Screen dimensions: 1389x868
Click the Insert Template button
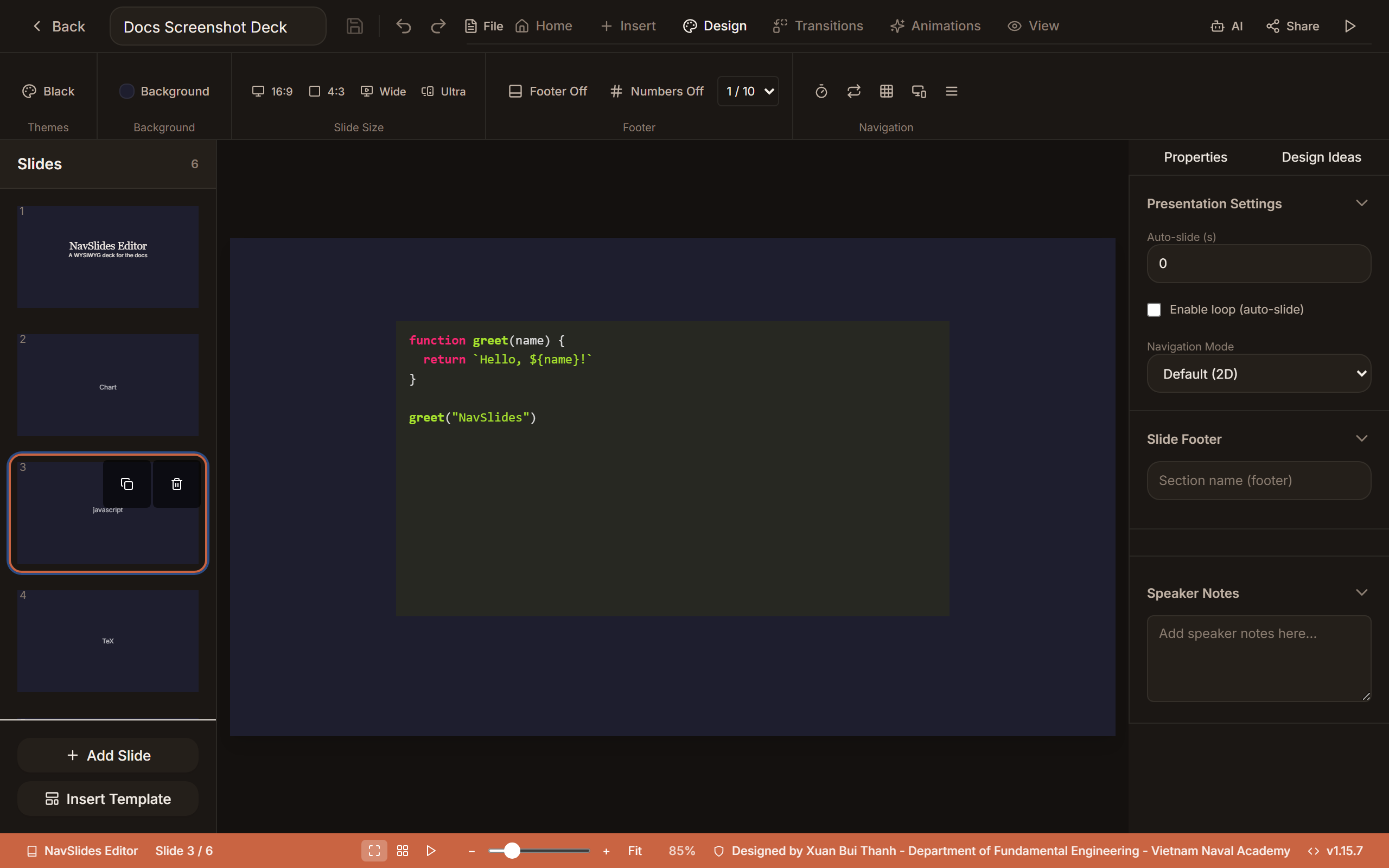[108, 799]
